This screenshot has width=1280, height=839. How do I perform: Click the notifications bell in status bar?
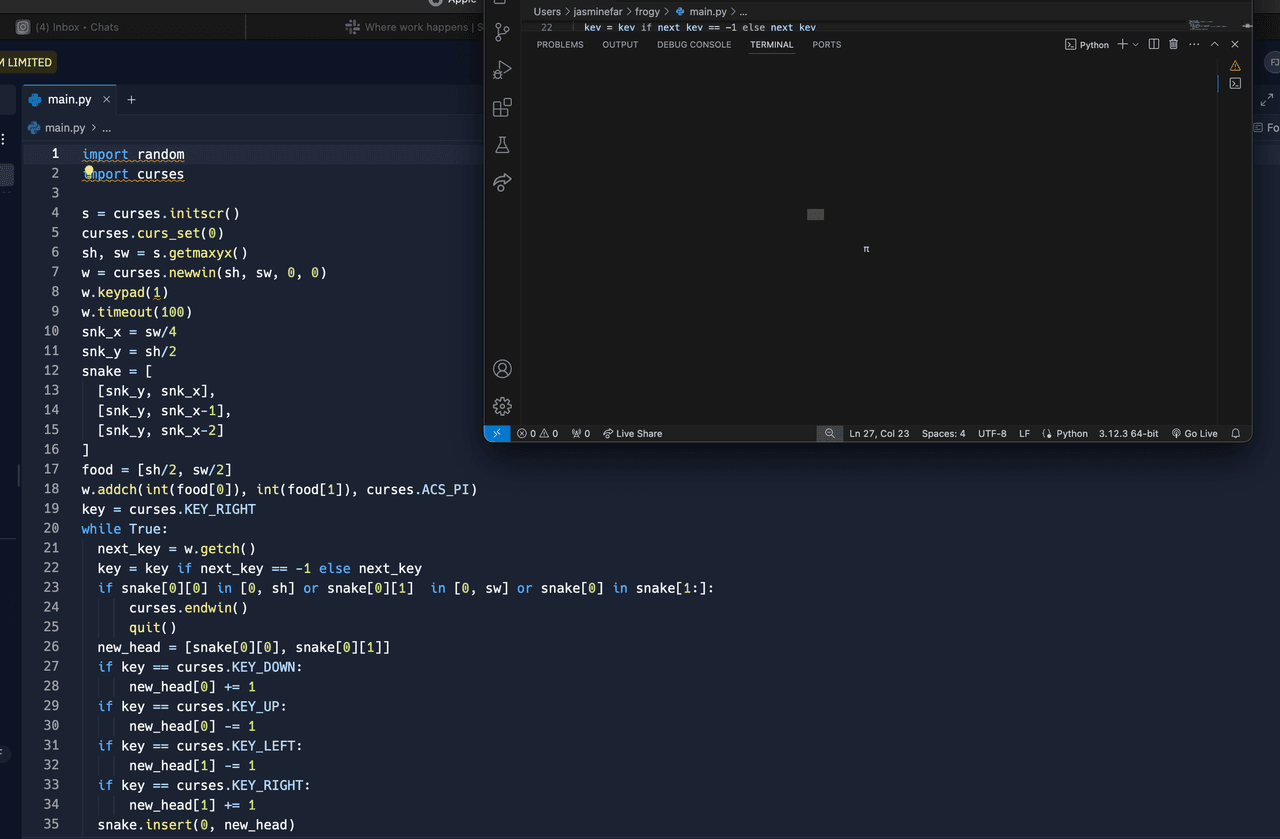point(1236,434)
